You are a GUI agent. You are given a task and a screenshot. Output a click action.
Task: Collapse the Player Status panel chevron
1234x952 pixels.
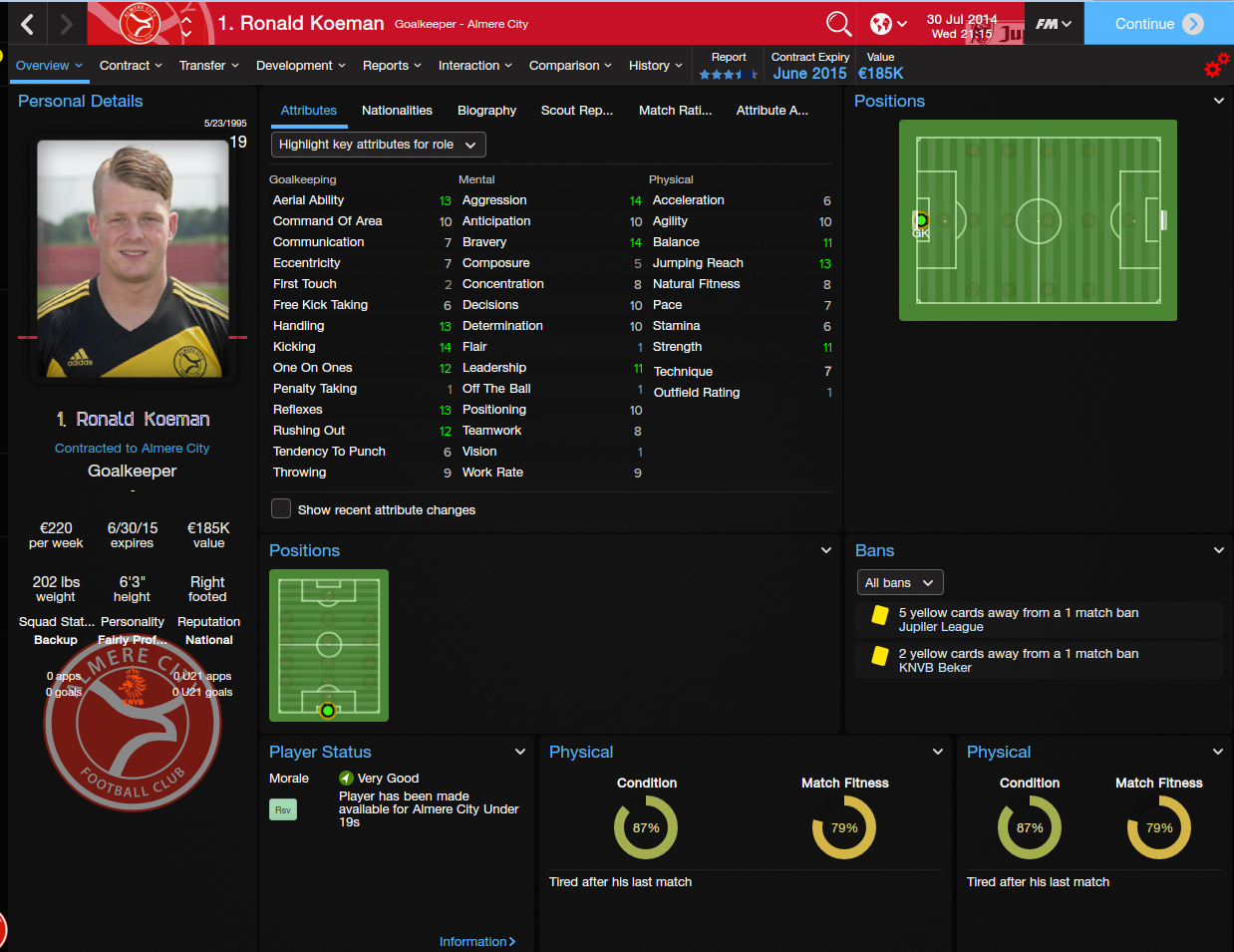pos(520,752)
